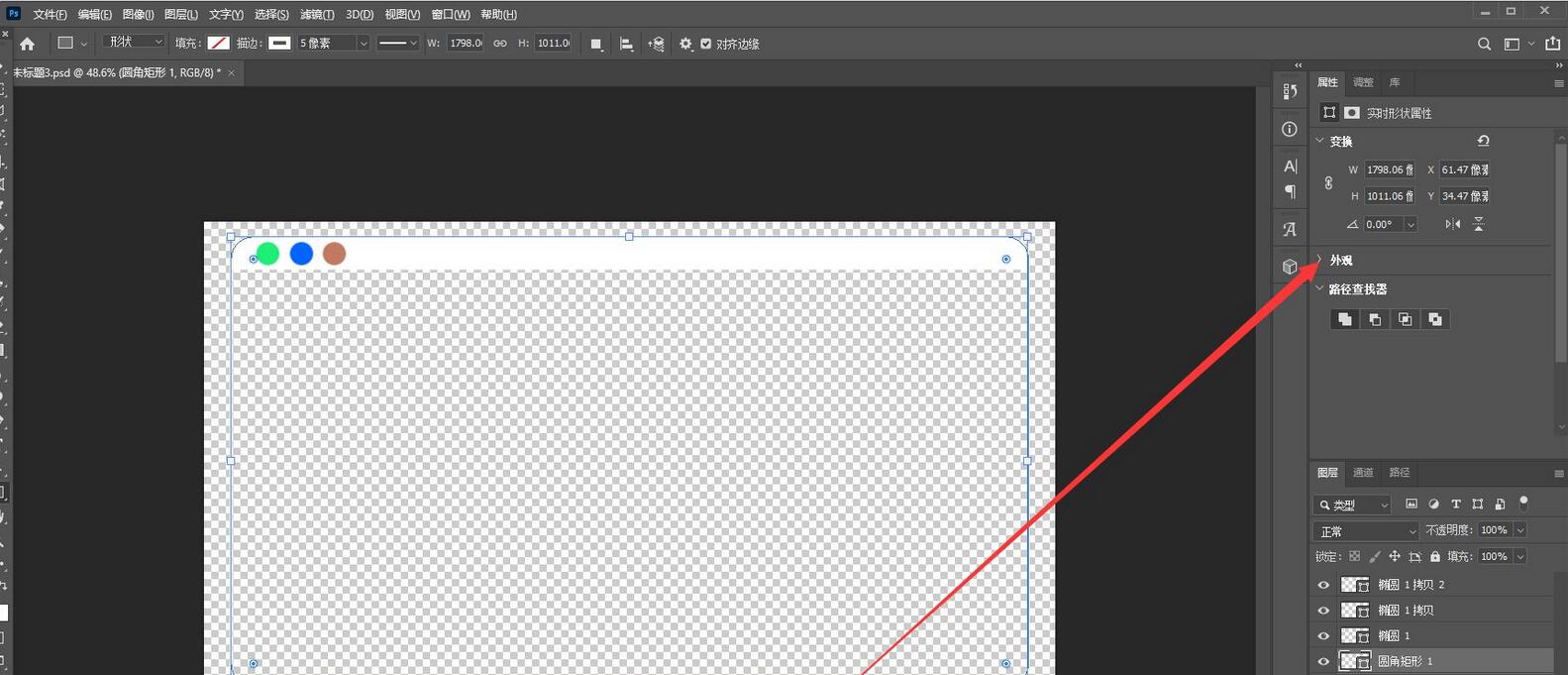Viewport: 1568px width, 675px height.
Task: Click exclude overlapping shapes pathfinder icon
Action: pos(1434,319)
